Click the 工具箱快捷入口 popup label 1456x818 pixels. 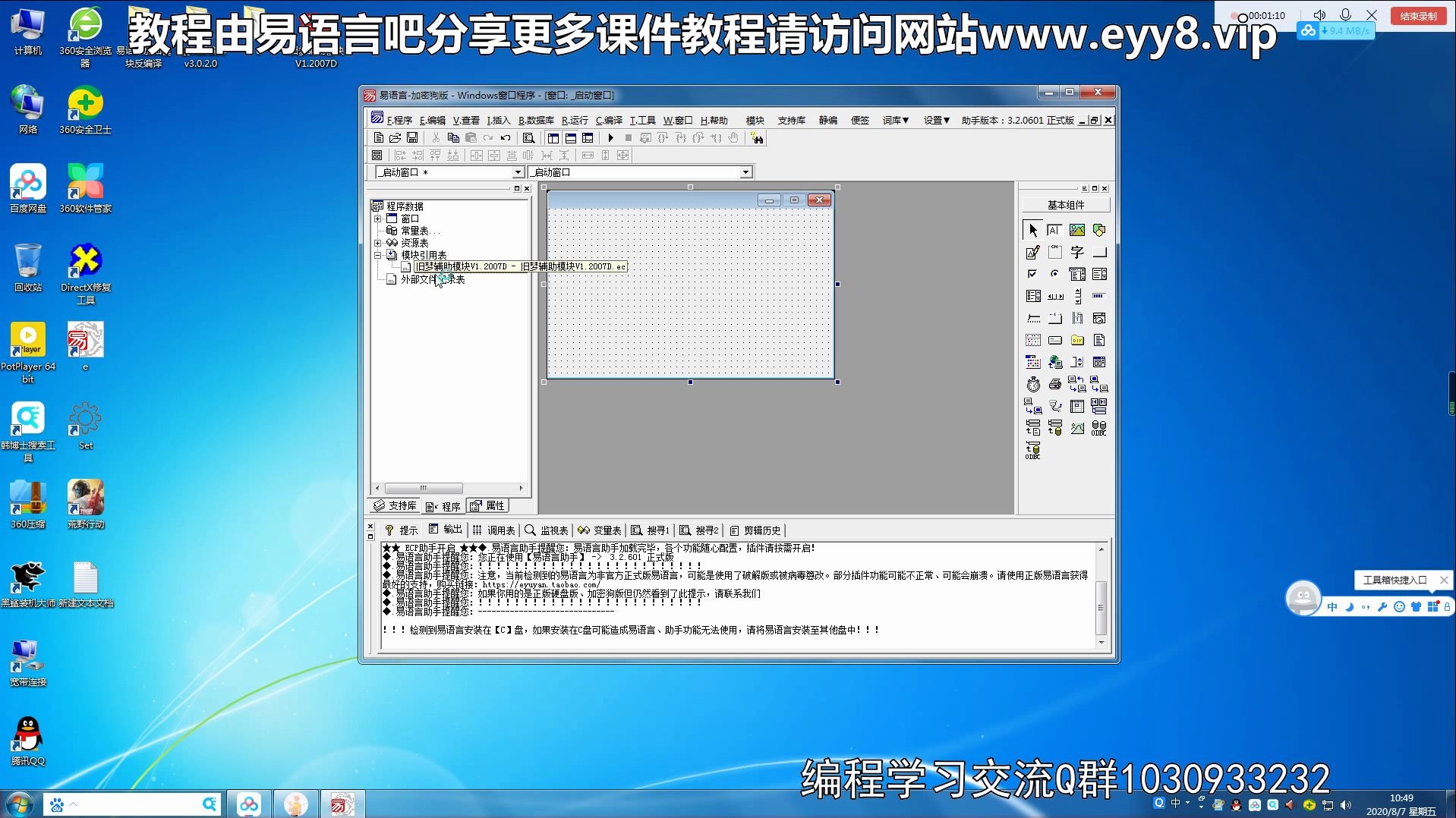[x=1395, y=580]
